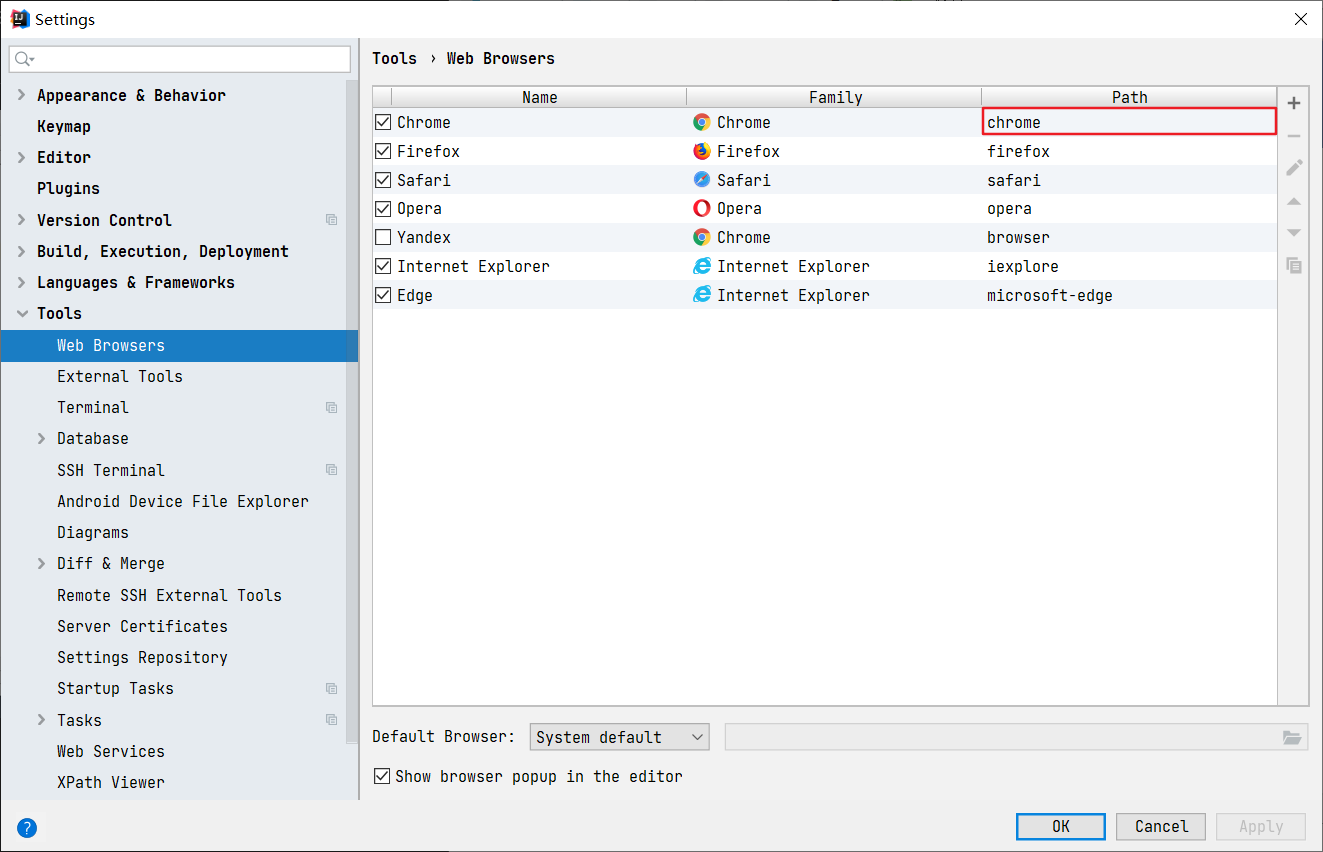Screen dimensions: 1323x852
Task: Expand the Database settings node
Action: (x=40, y=438)
